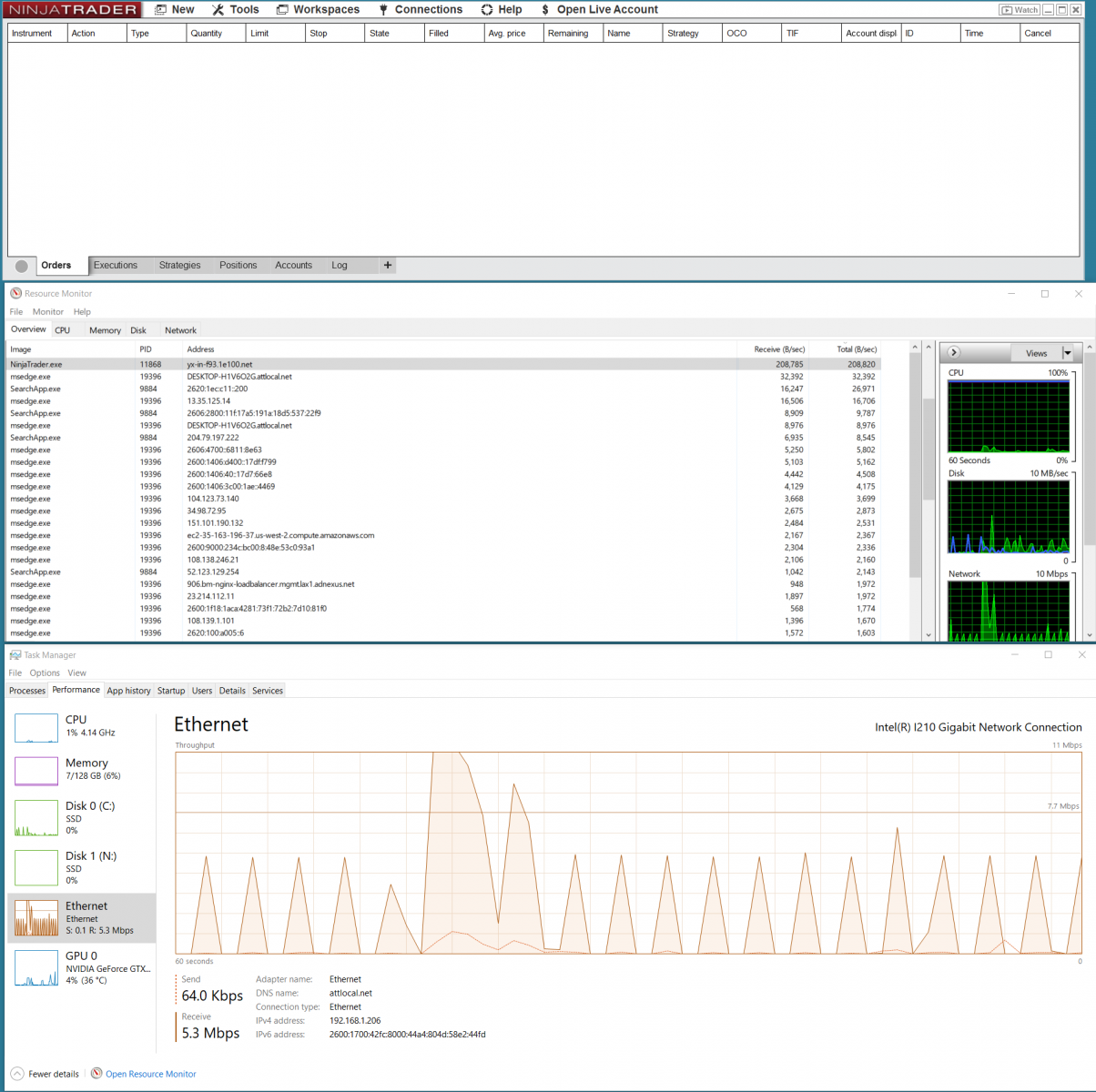Switch to Users tab
The height and width of the screenshot is (1092, 1096).
click(x=202, y=691)
